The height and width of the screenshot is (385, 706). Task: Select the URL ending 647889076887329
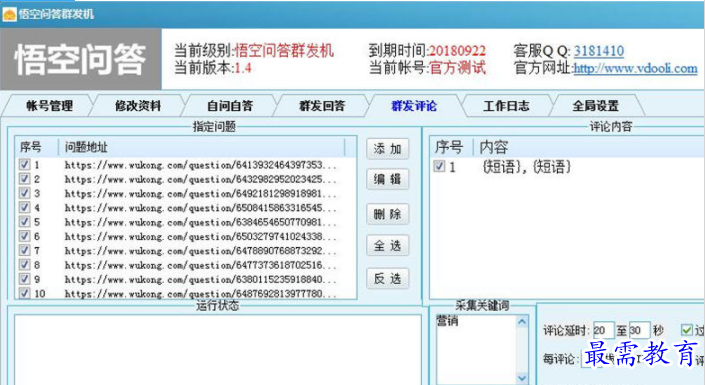point(200,251)
